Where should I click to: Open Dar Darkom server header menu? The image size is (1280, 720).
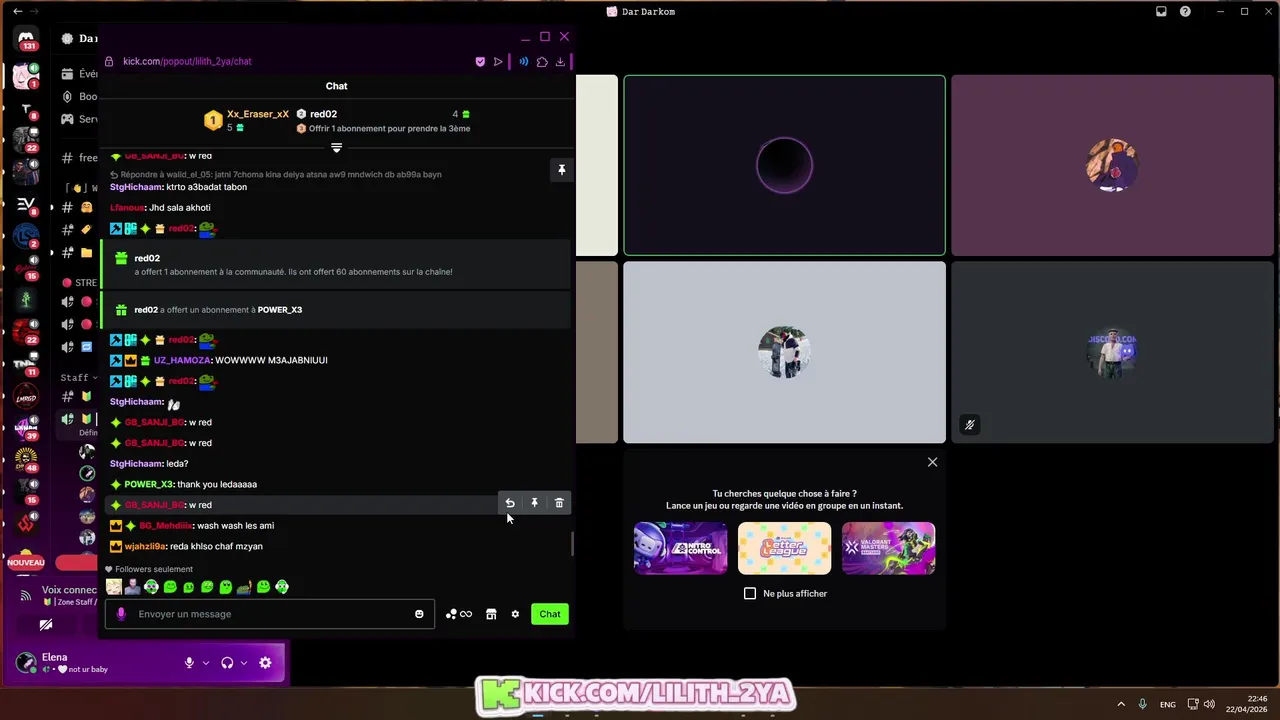pos(80,38)
